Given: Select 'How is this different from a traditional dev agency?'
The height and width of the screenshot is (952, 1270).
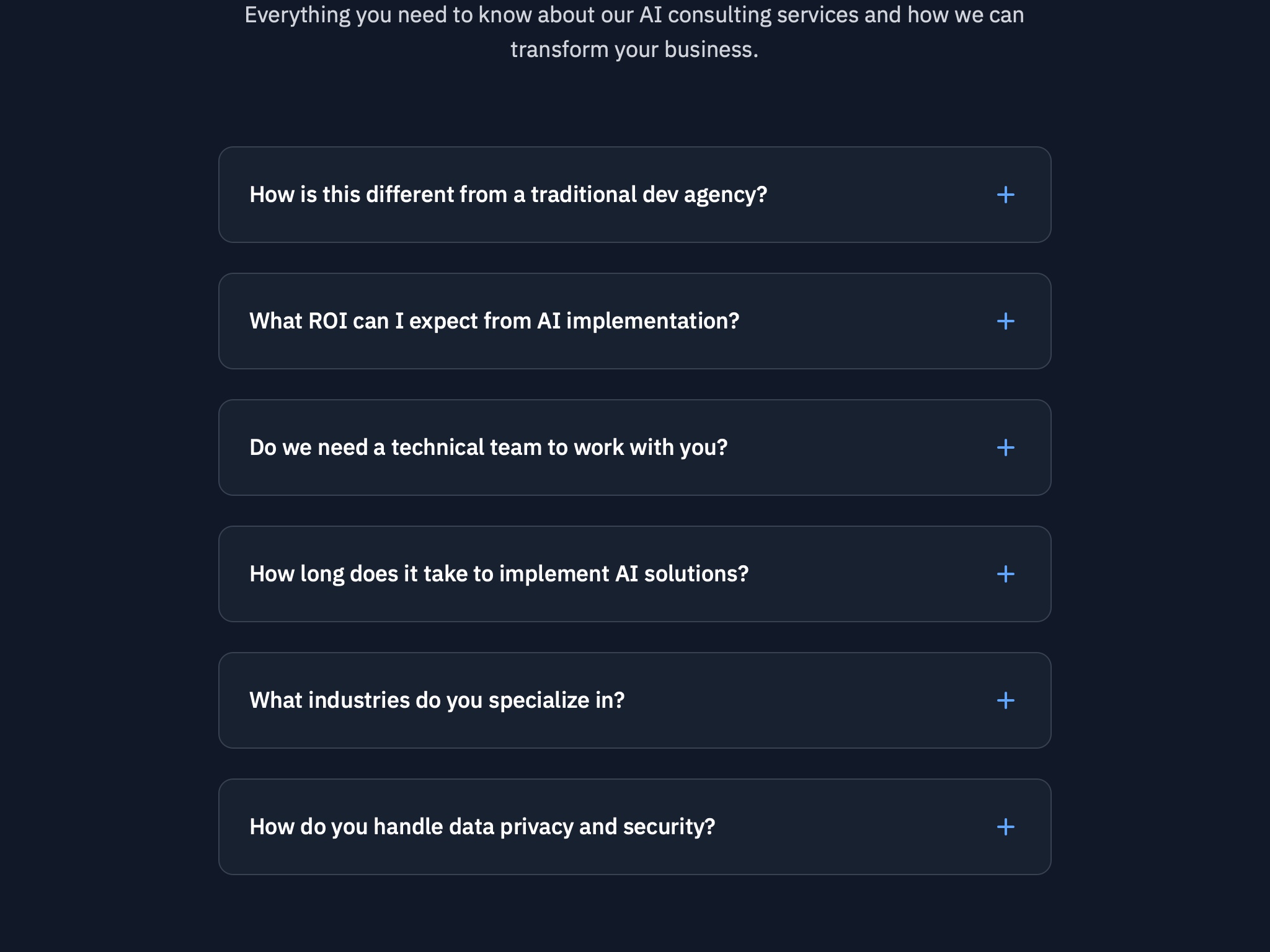Looking at the screenshot, I should (508, 194).
